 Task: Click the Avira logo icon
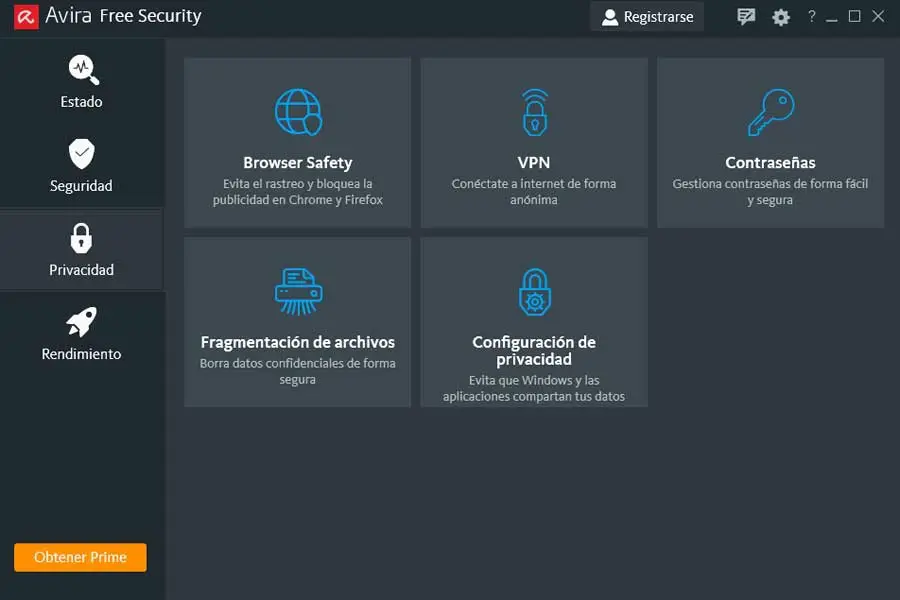[x=26, y=17]
